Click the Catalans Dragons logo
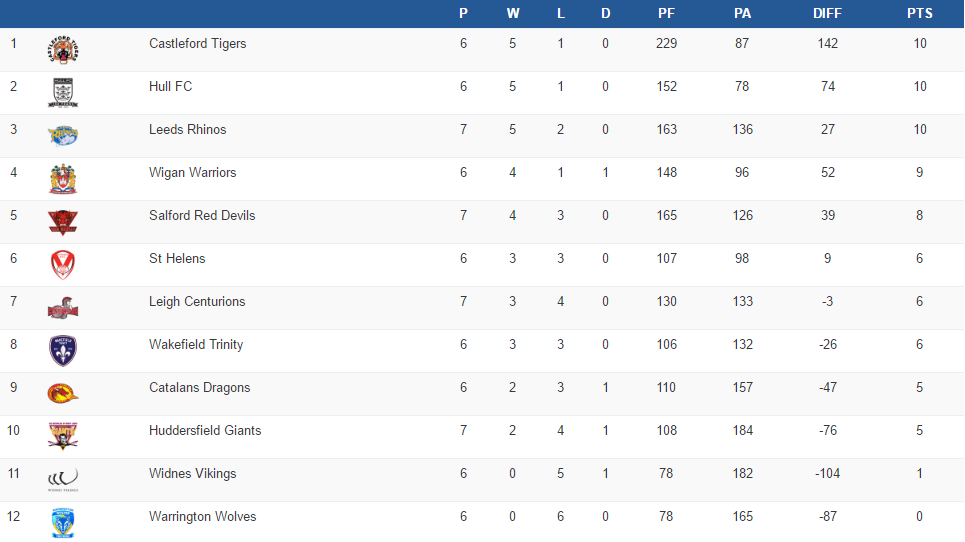Screen dimensions: 965x542 point(63,393)
